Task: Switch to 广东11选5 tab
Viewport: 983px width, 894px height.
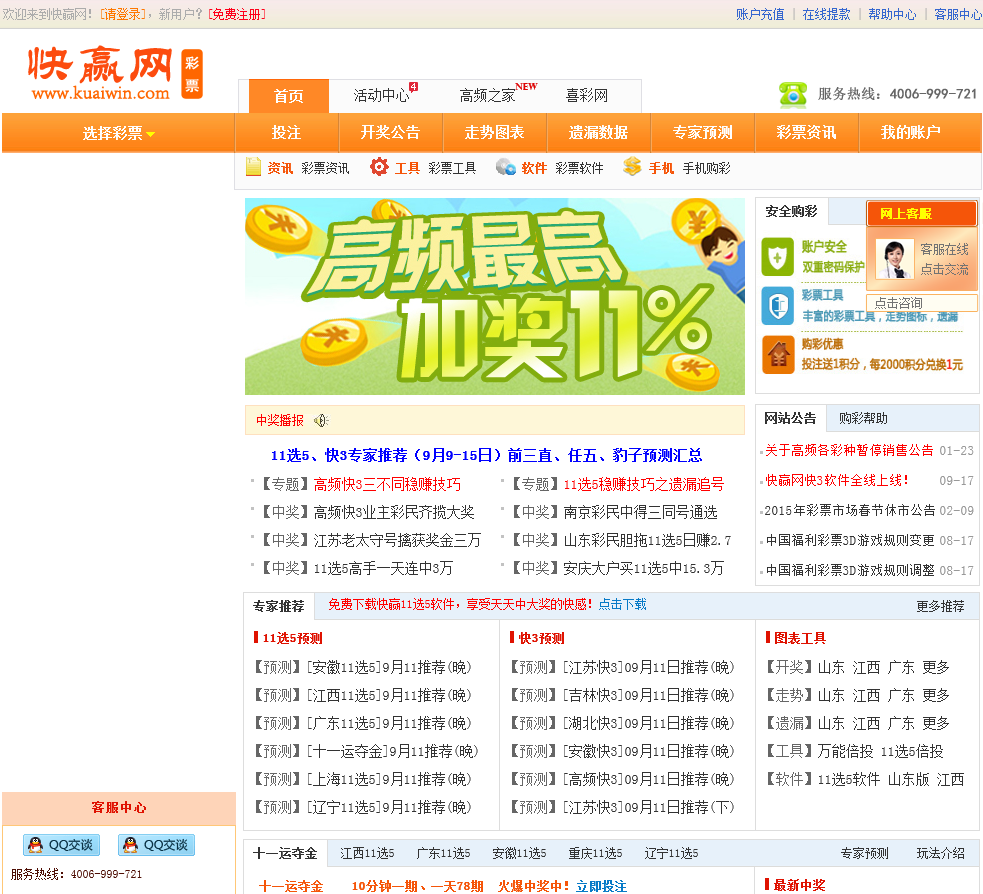Action: (443, 853)
